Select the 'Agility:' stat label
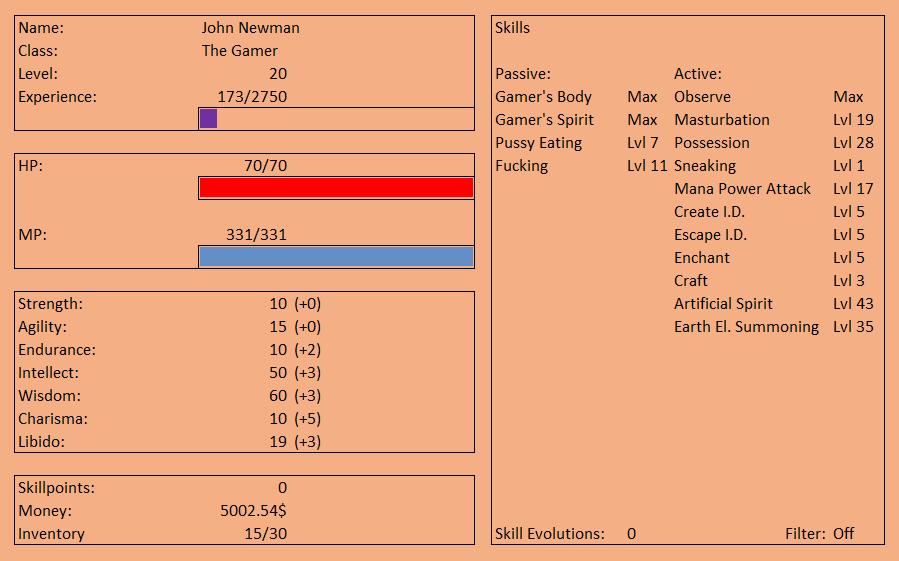 click(42, 326)
